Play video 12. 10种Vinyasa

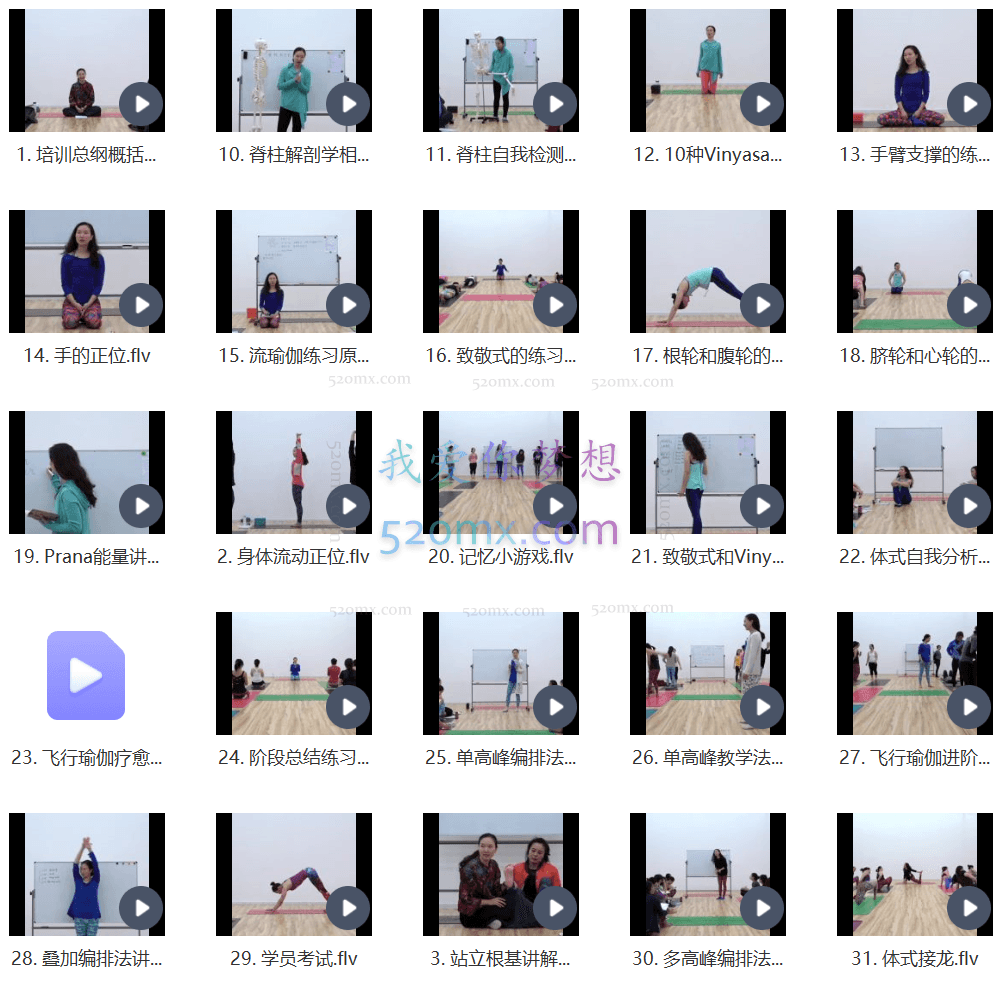(x=762, y=104)
